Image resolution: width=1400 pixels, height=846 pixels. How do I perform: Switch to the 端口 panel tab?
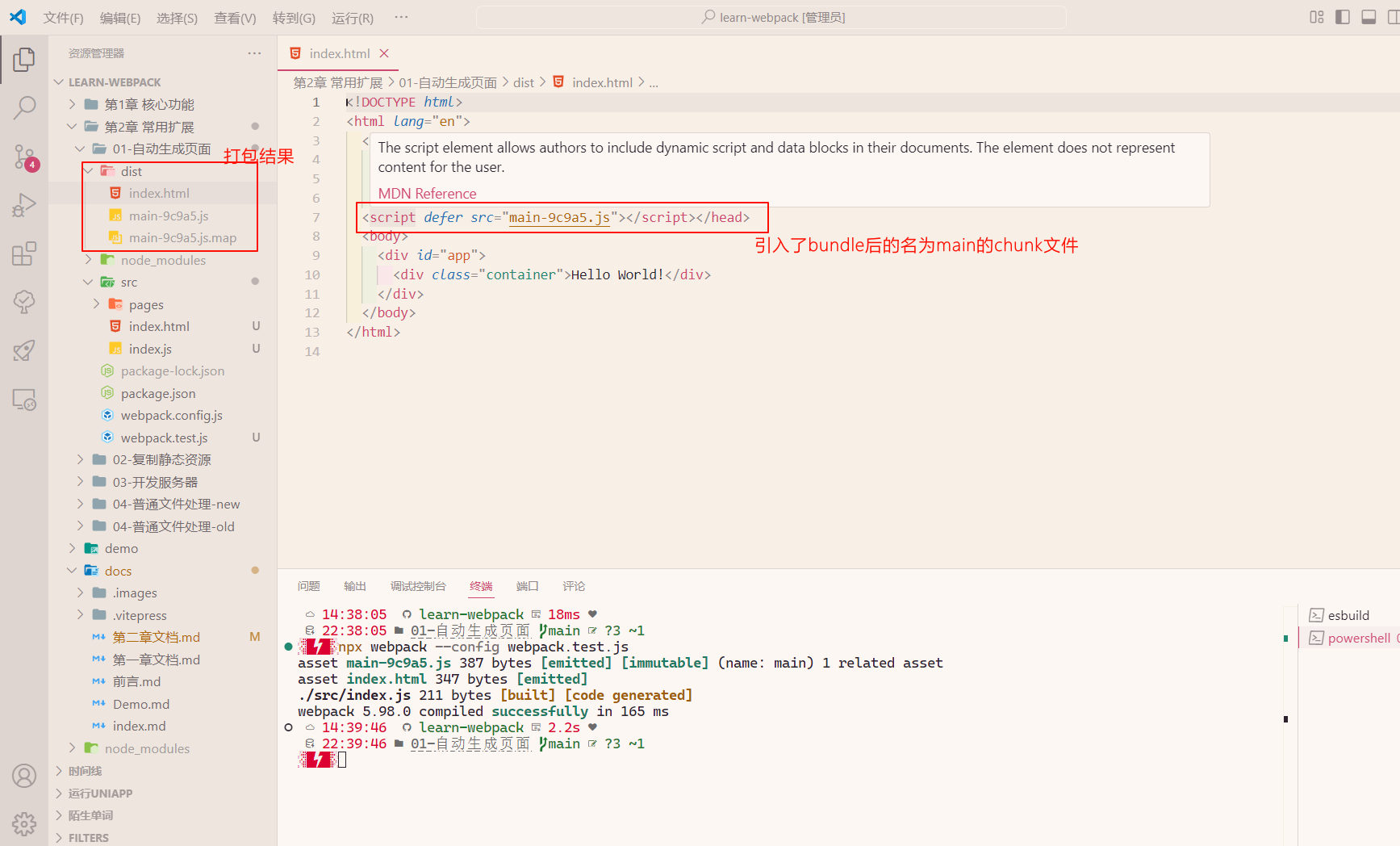pos(528,586)
